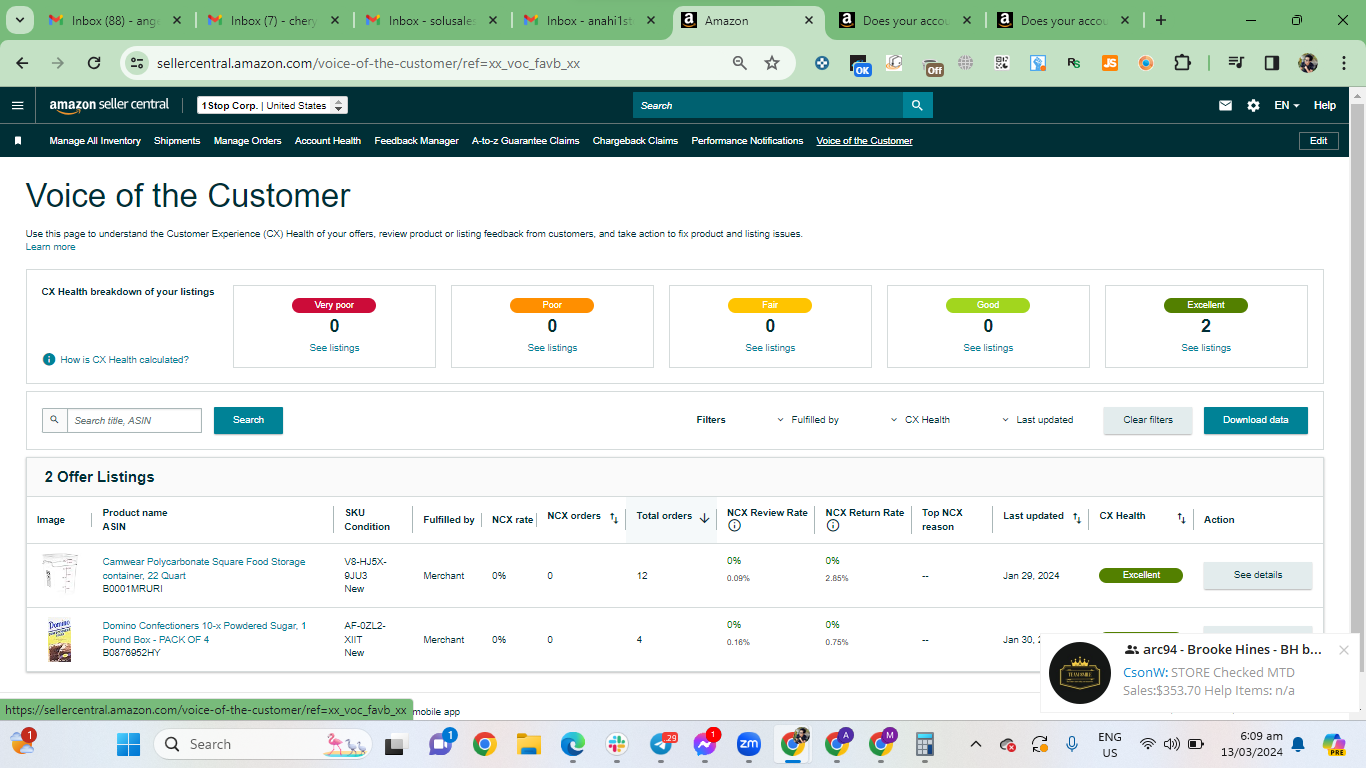
Task: Open Feedback Manager
Action: (417, 141)
